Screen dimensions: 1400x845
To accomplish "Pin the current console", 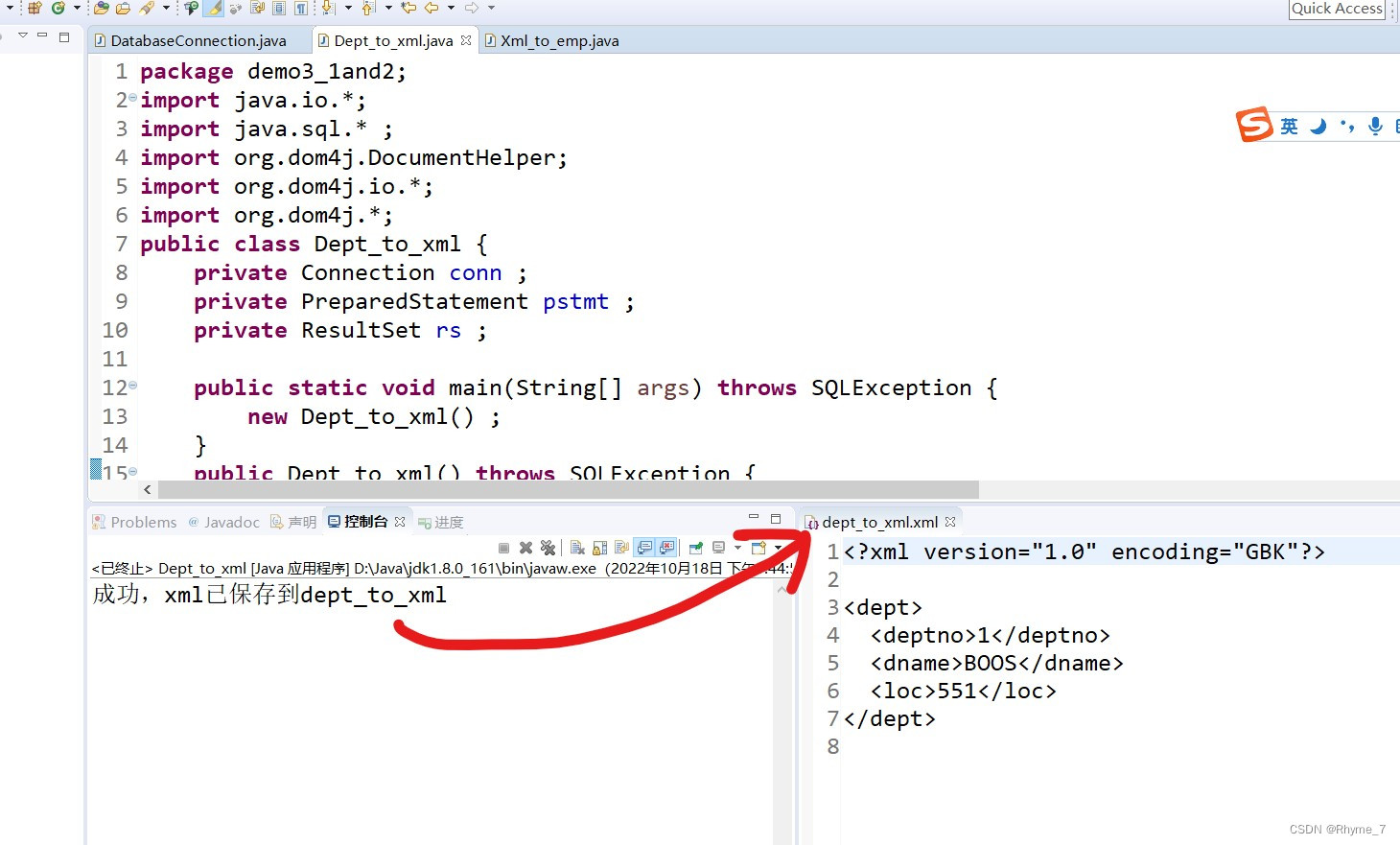I will [696, 548].
